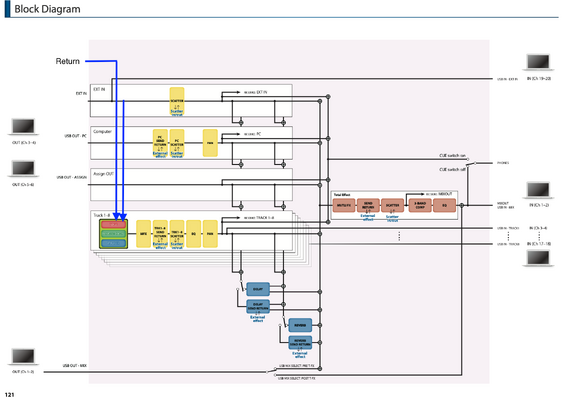
Task: Click the Computer channel label
Action: pyautogui.click(x=102, y=131)
